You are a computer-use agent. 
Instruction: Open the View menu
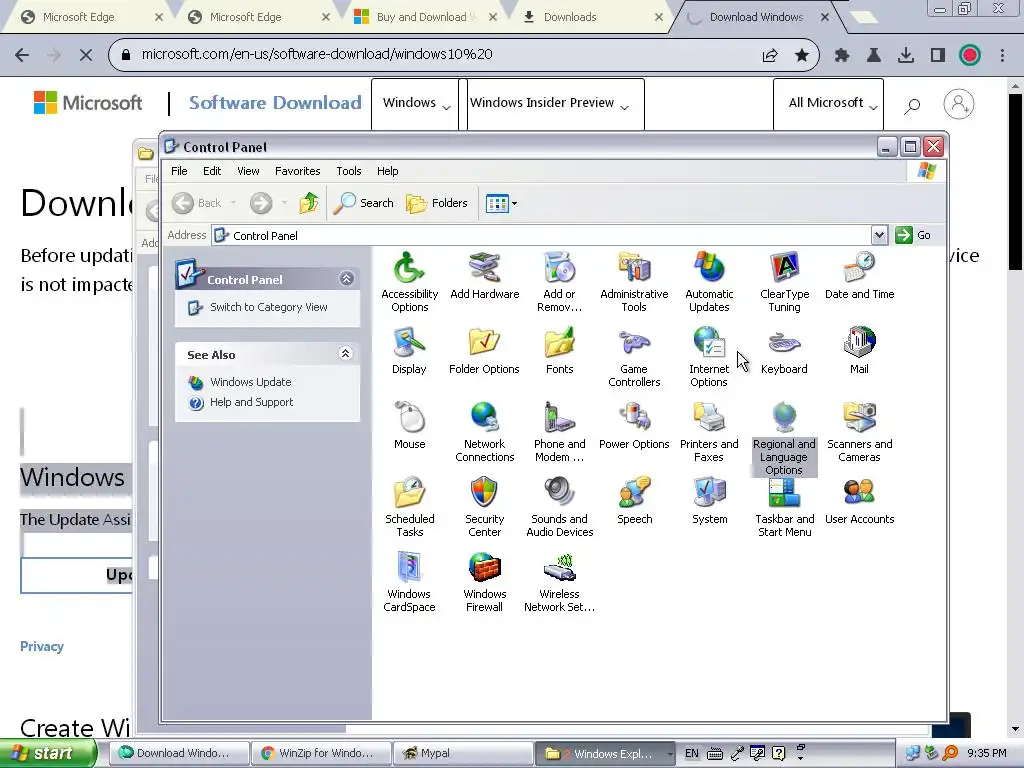[248, 171]
